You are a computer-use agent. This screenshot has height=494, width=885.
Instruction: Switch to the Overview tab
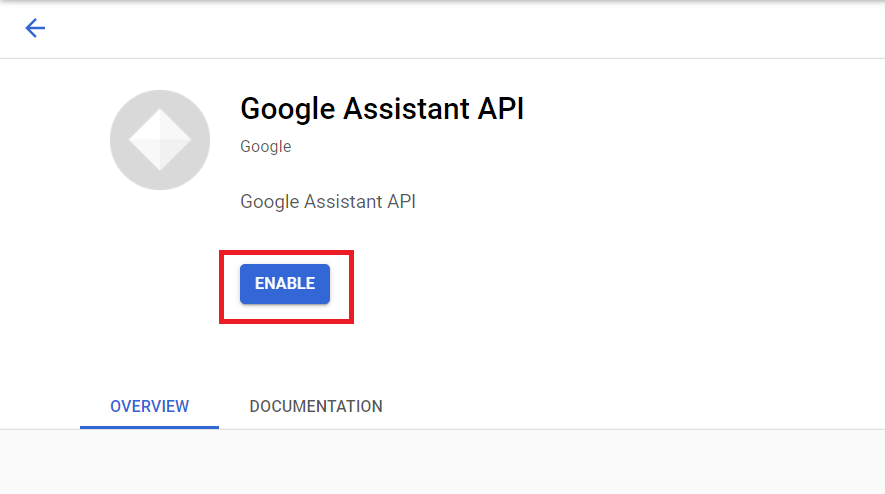pos(150,406)
